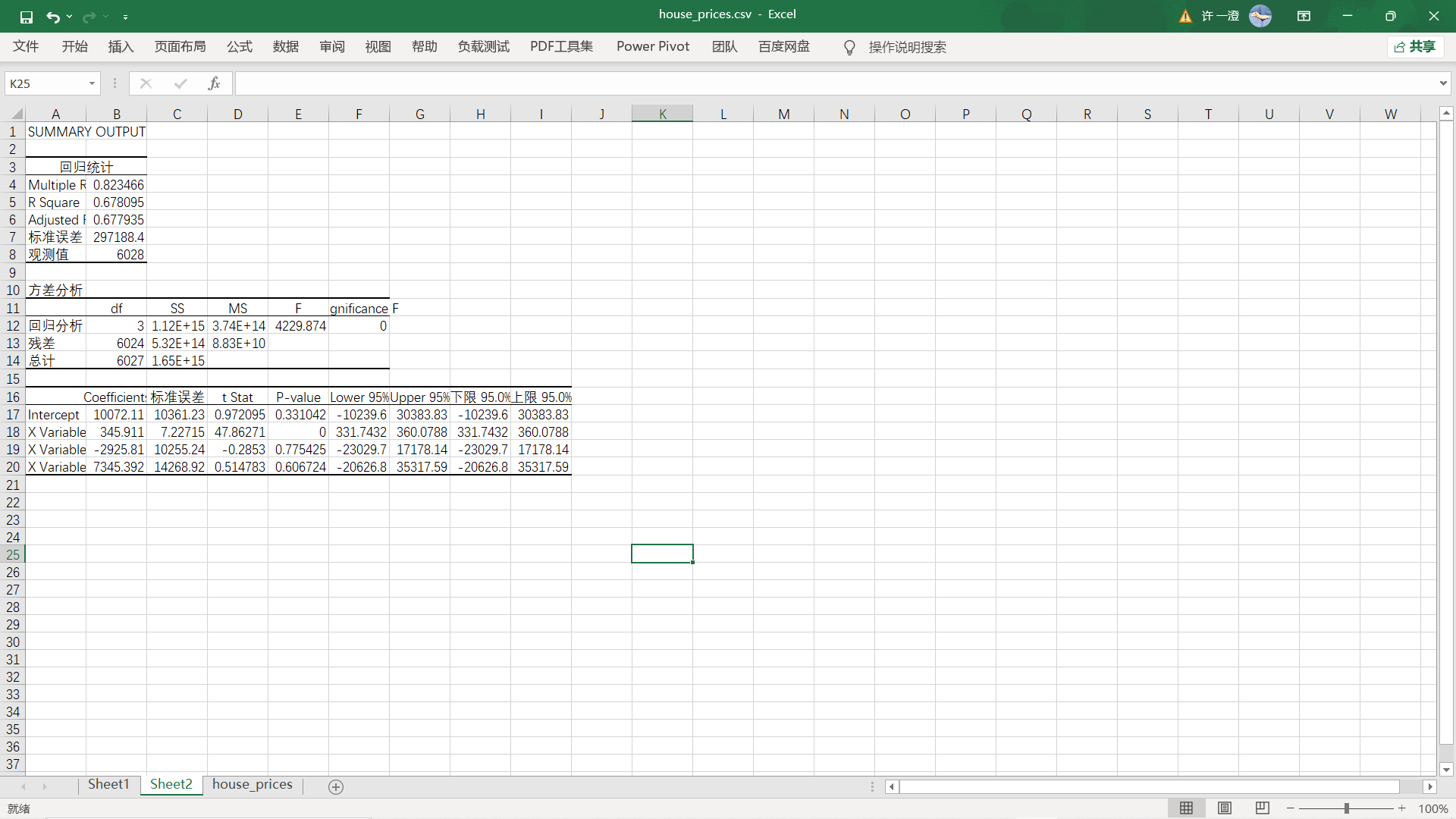Click the Insert Function fx icon
Image resolution: width=1456 pixels, height=819 pixels.
coord(214,83)
